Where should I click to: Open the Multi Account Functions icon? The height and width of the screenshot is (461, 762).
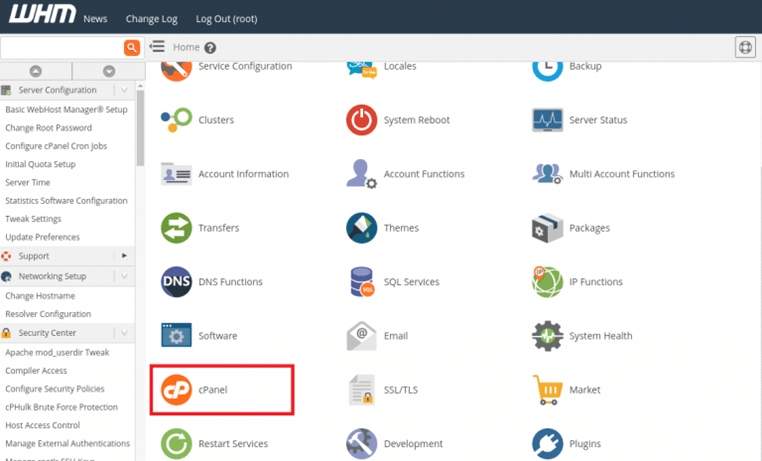[x=548, y=174]
